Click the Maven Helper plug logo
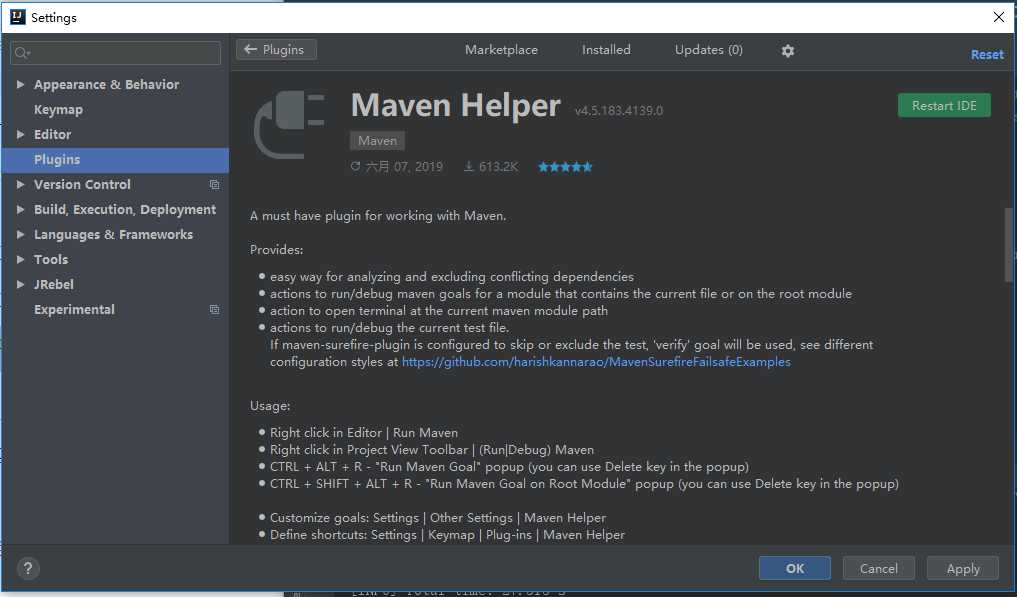Viewport: 1017px width, 597px height. point(289,125)
